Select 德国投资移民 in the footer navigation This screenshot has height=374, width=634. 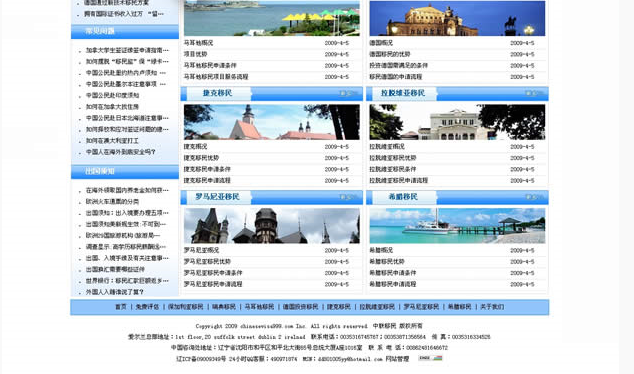tap(300, 307)
